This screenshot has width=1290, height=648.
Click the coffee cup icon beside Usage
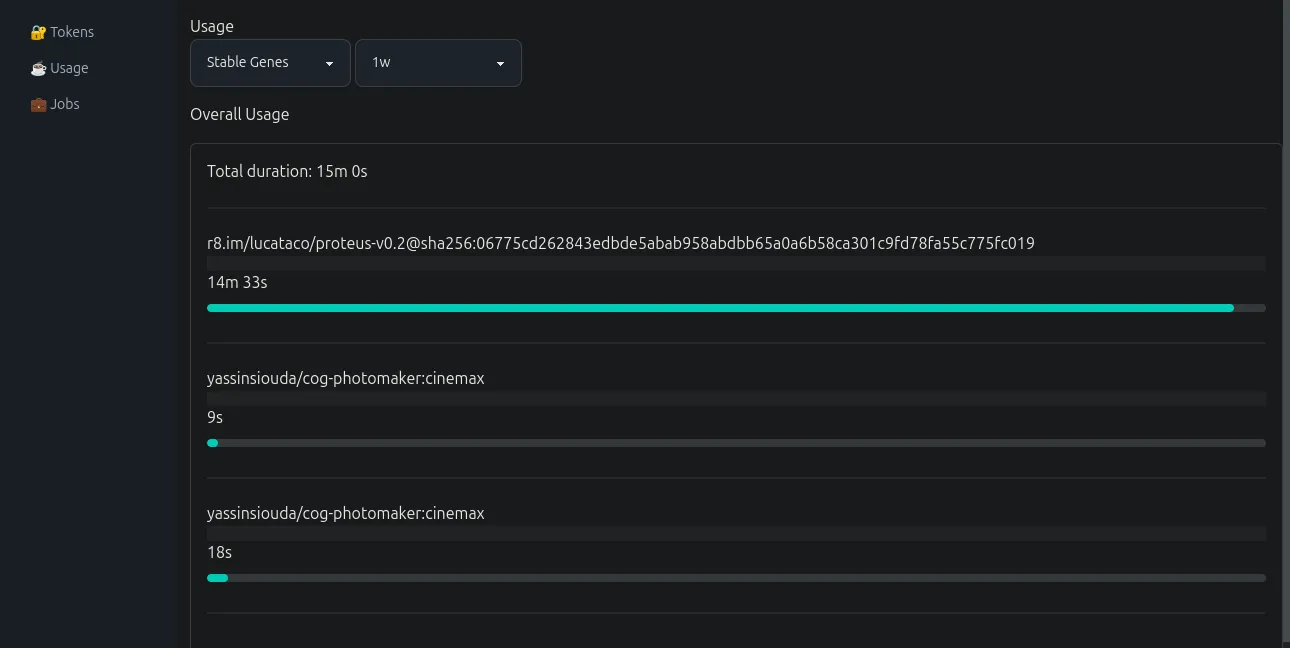(x=38, y=68)
